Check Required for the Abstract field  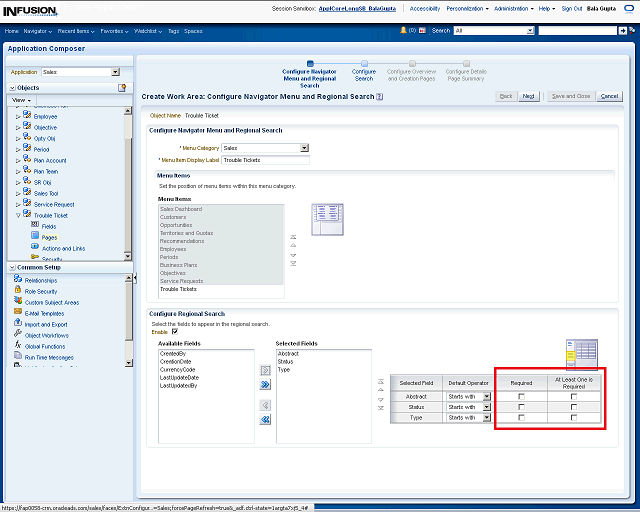coord(521,397)
